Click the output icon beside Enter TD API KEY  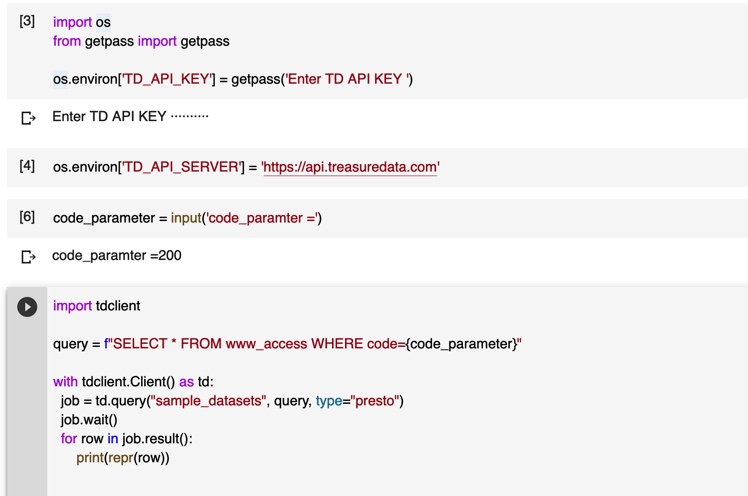[x=28, y=117]
